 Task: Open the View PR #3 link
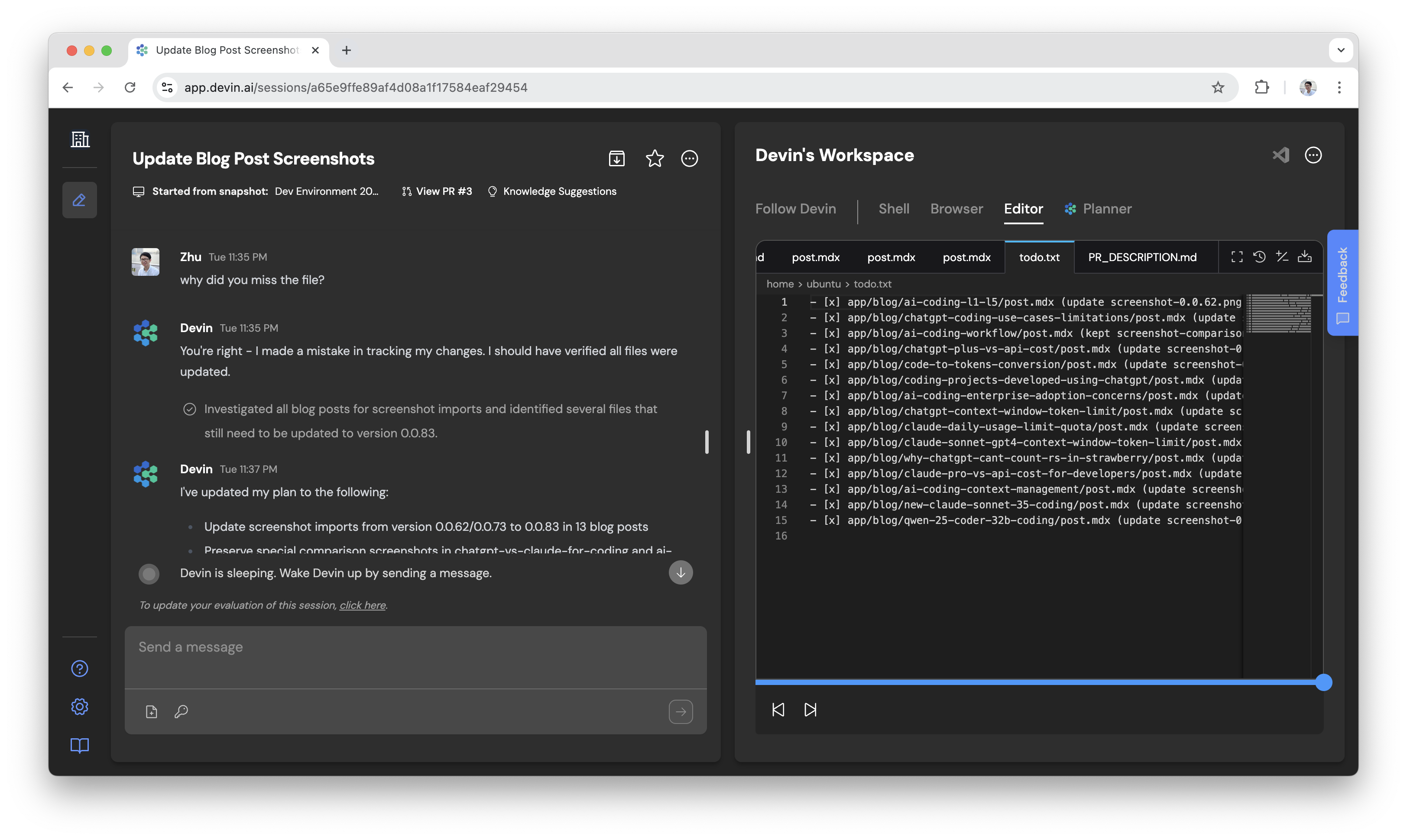pos(437,191)
